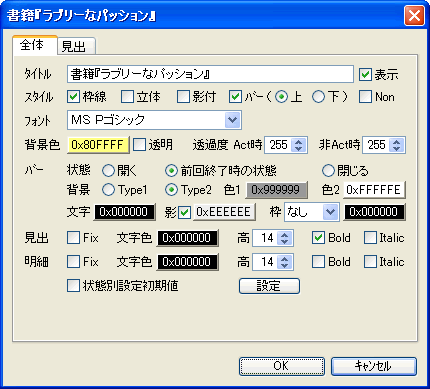Enable the 状態別設定初期値 checkbox
The image size is (430, 389).
73,286
